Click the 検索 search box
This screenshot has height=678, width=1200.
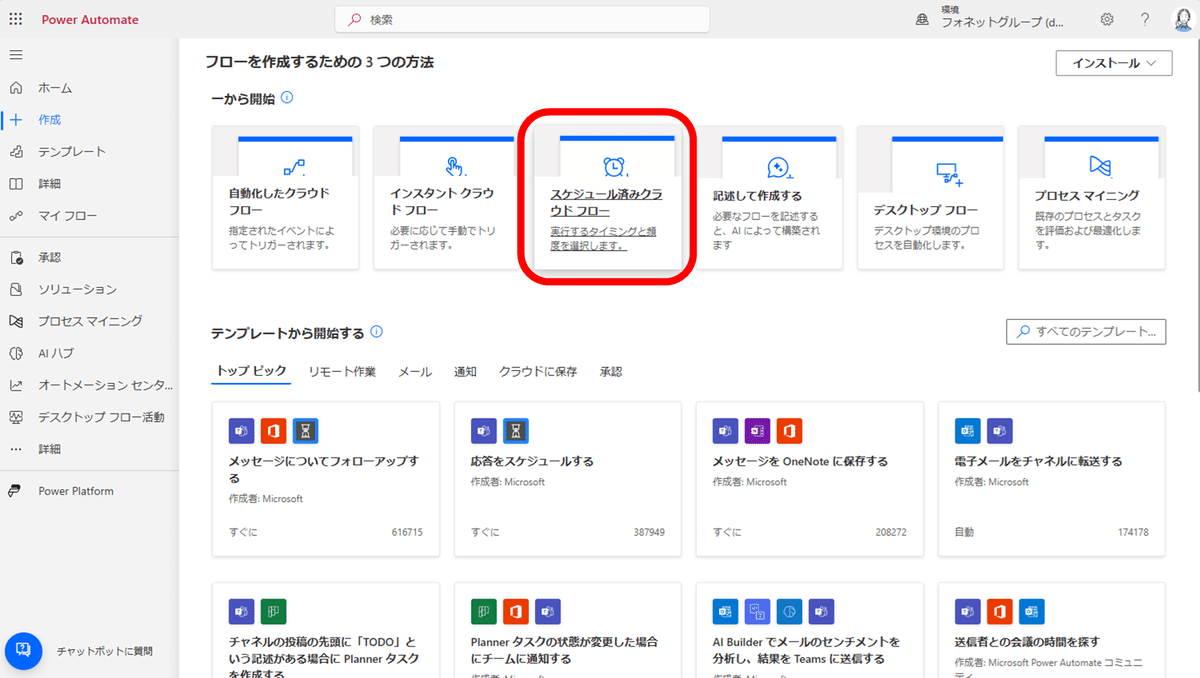pos(522,20)
